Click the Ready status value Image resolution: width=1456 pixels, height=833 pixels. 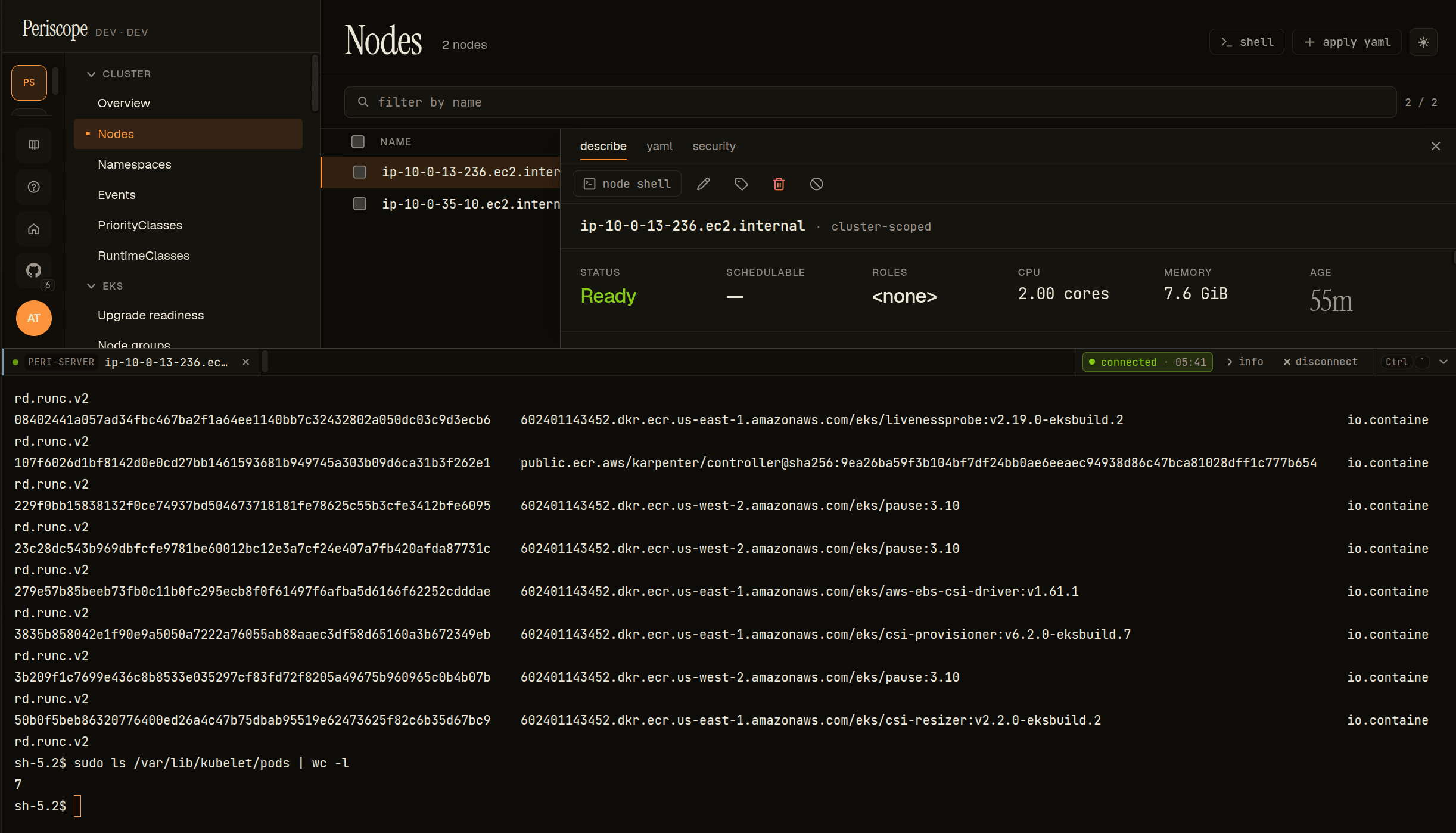tap(608, 296)
